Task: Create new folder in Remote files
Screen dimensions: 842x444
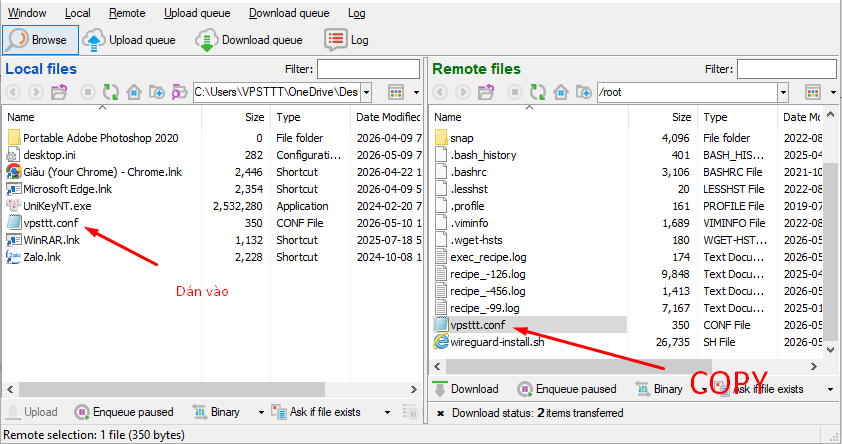Action: point(584,92)
